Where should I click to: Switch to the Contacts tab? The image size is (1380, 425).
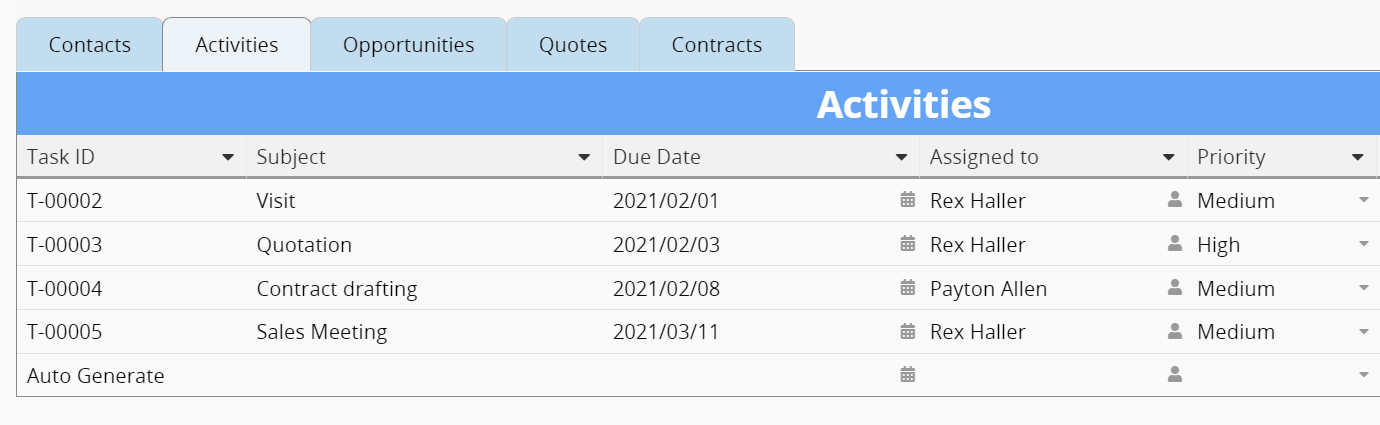coord(90,45)
